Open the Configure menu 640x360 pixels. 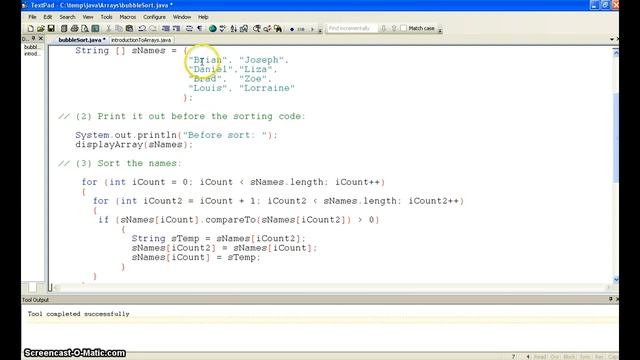tap(154, 17)
